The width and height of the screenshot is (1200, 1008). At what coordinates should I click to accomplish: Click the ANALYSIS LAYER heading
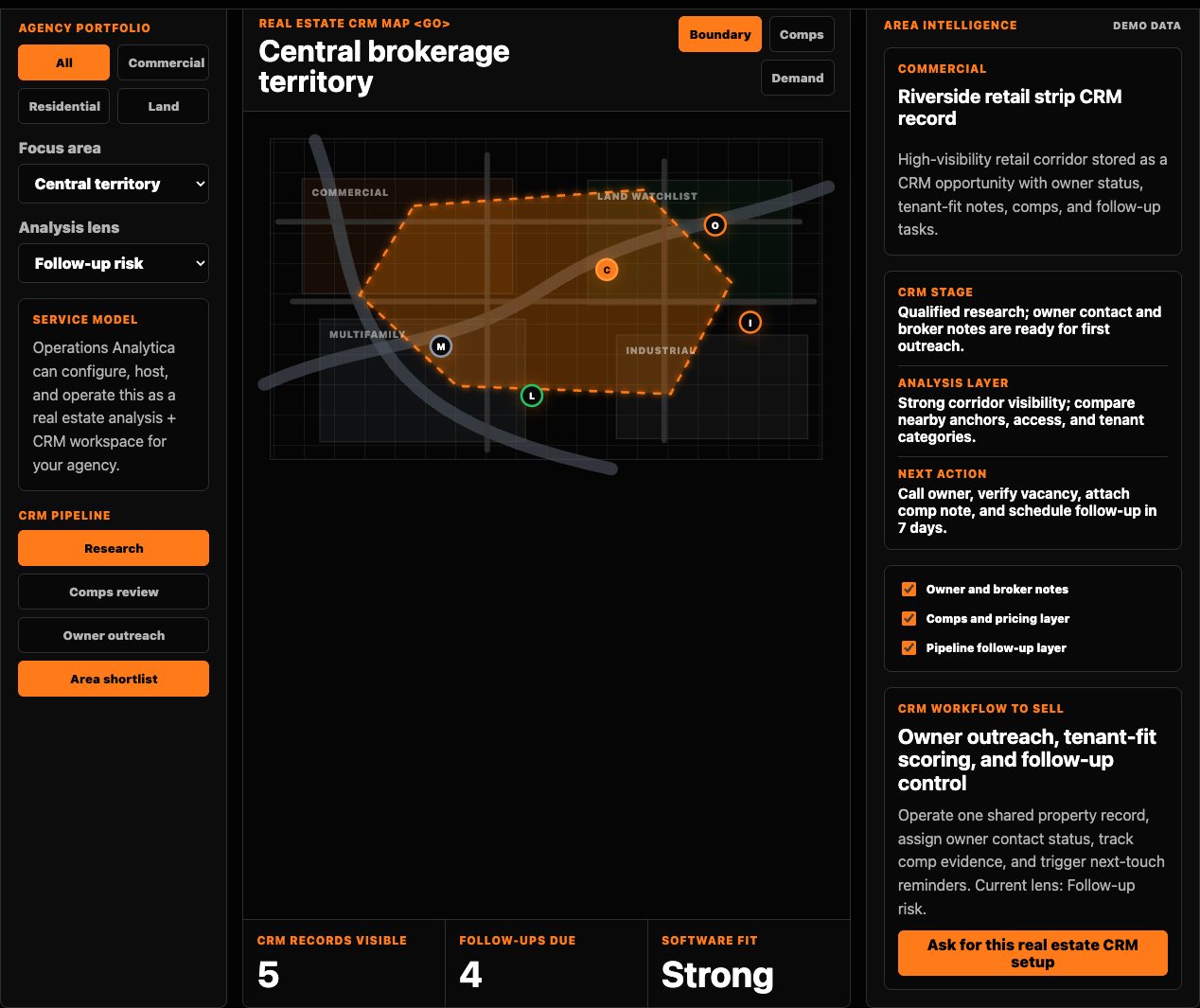pyautogui.click(x=953, y=383)
